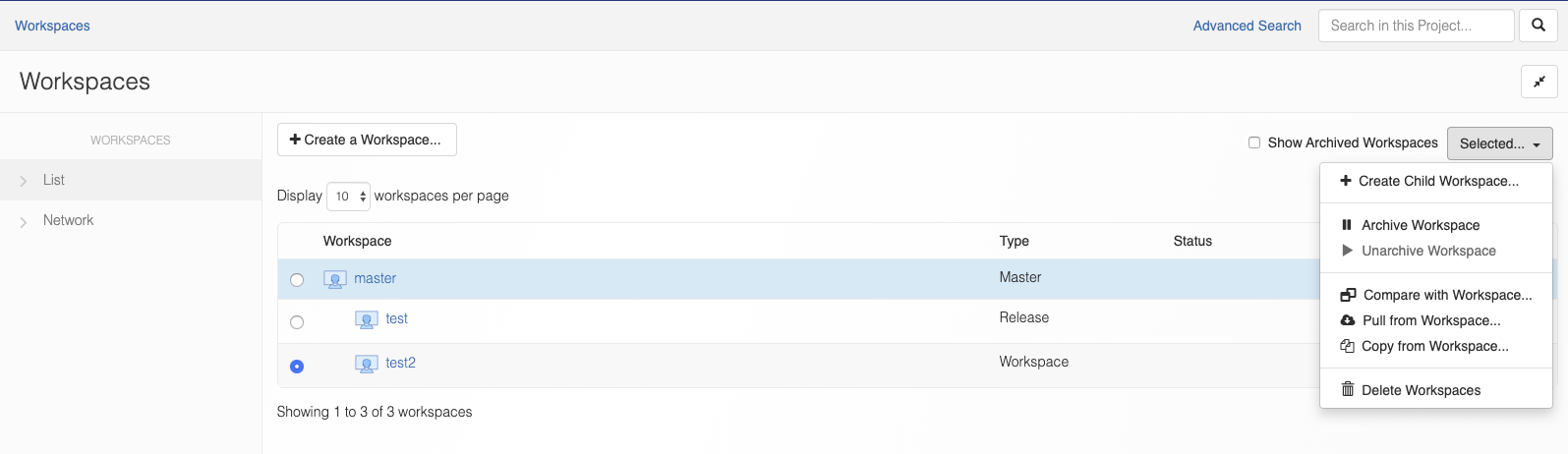1568x454 pixels.
Task: Click the Pull from Workspace cloud icon
Action: click(1347, 320)
